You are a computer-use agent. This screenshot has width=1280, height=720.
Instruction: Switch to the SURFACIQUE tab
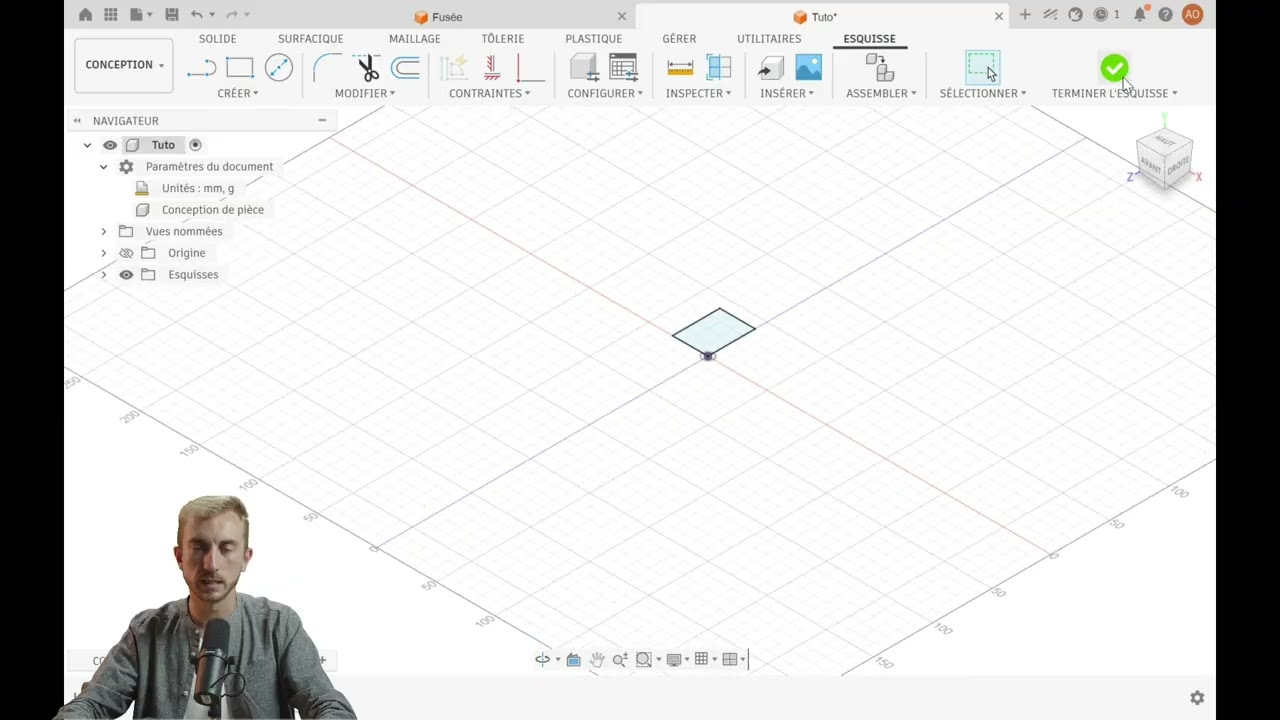pyautogui.click(x=310, y=39)
